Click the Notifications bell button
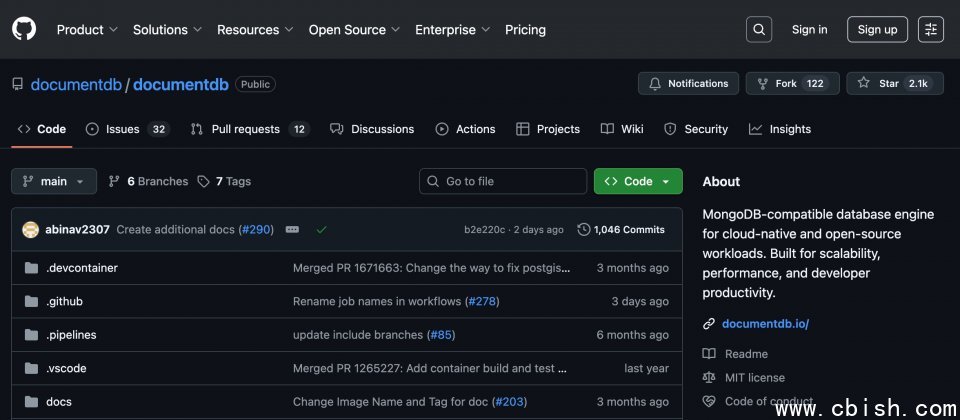The image size is (960, 420). pos(688,83)
